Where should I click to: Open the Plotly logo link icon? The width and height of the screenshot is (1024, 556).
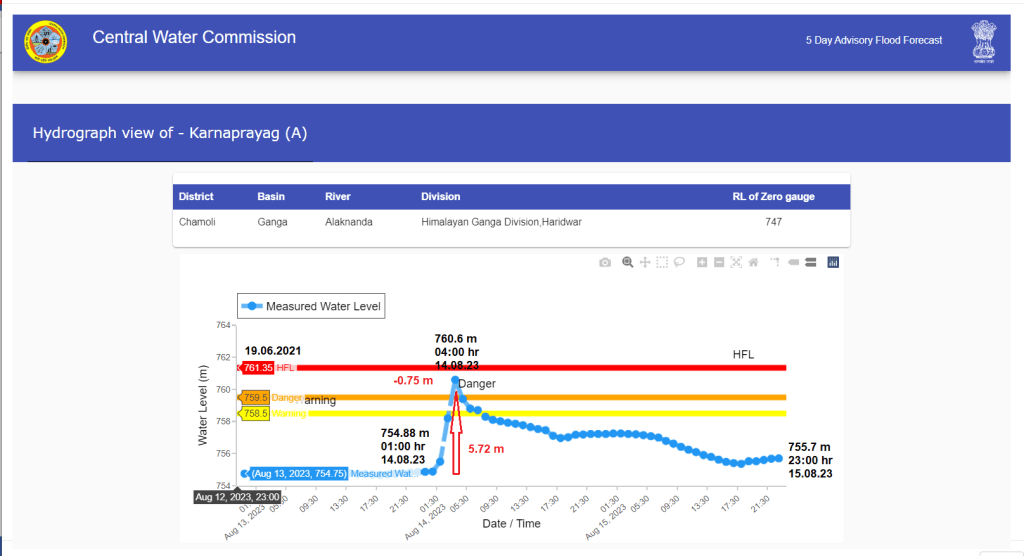pos(833,262)
